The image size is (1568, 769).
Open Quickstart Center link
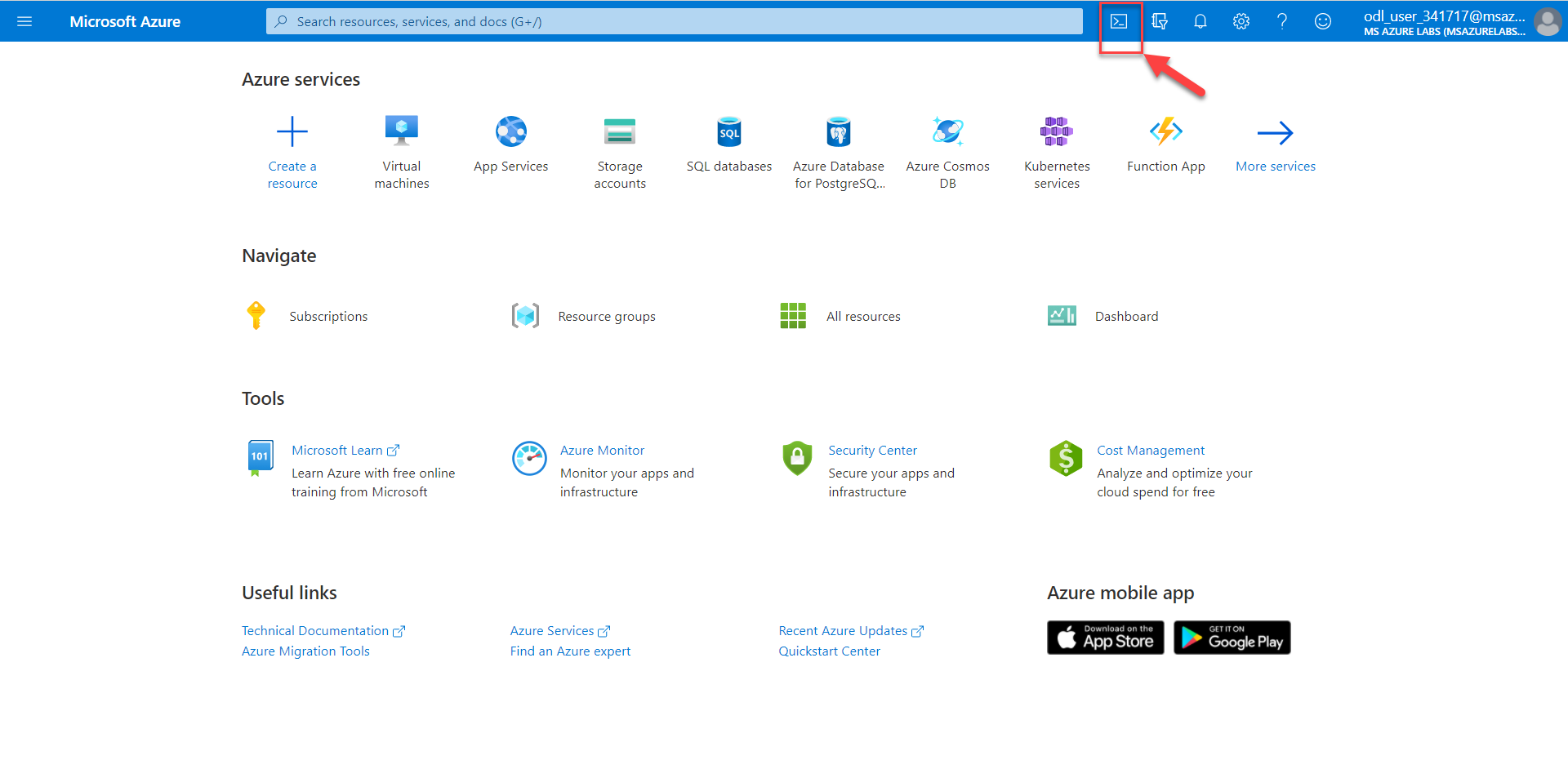coord(829,651)
